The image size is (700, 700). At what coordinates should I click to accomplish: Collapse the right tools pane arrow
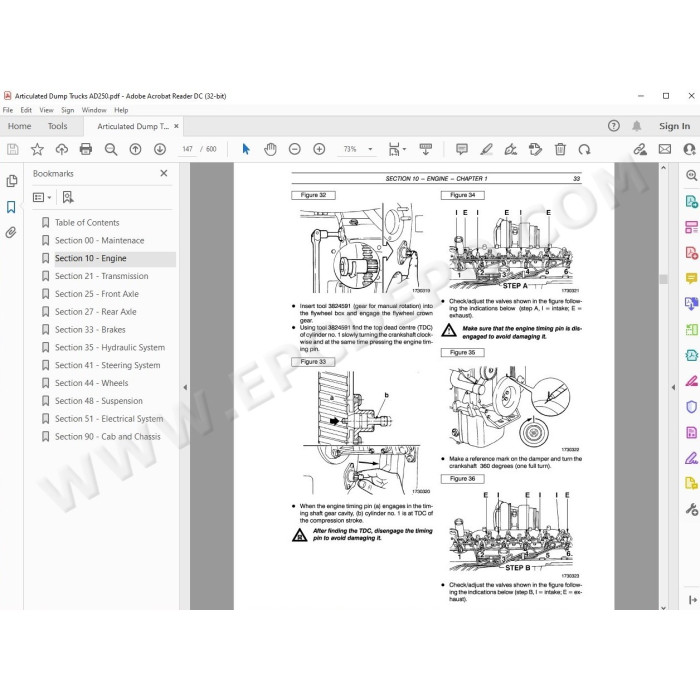(673, 388)
